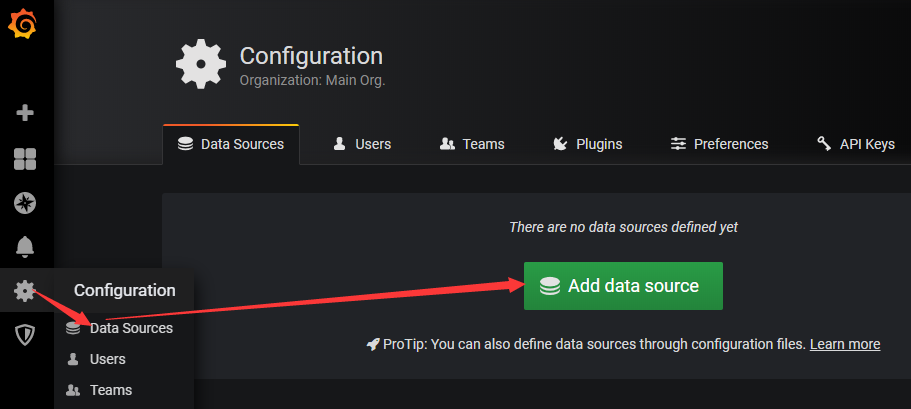Go to the Preferences tab
This screenshot has height=409, width=911.
tap(719, 144)
